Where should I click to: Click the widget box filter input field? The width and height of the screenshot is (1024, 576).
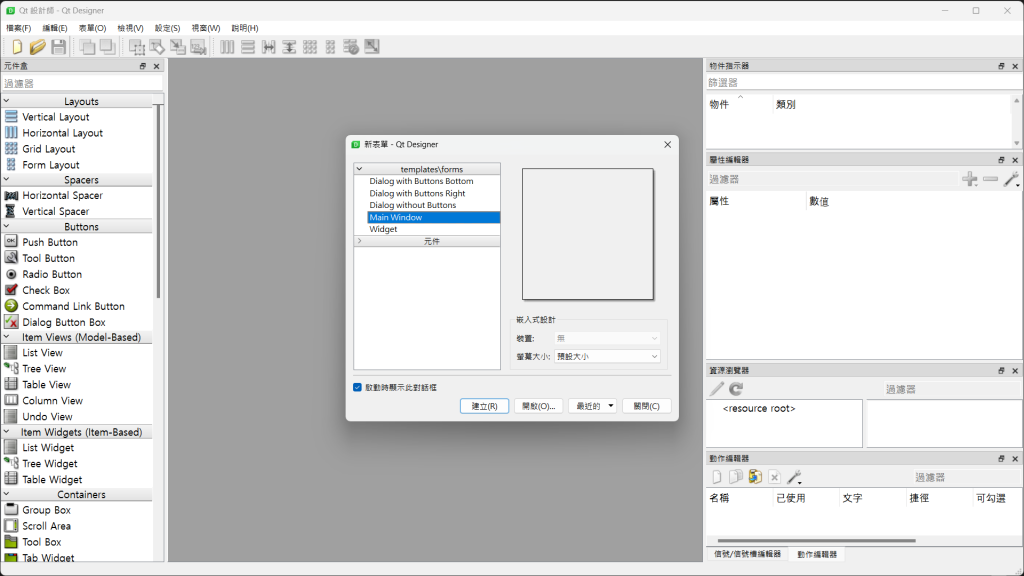pyautogui.click(x=82, y=83)
